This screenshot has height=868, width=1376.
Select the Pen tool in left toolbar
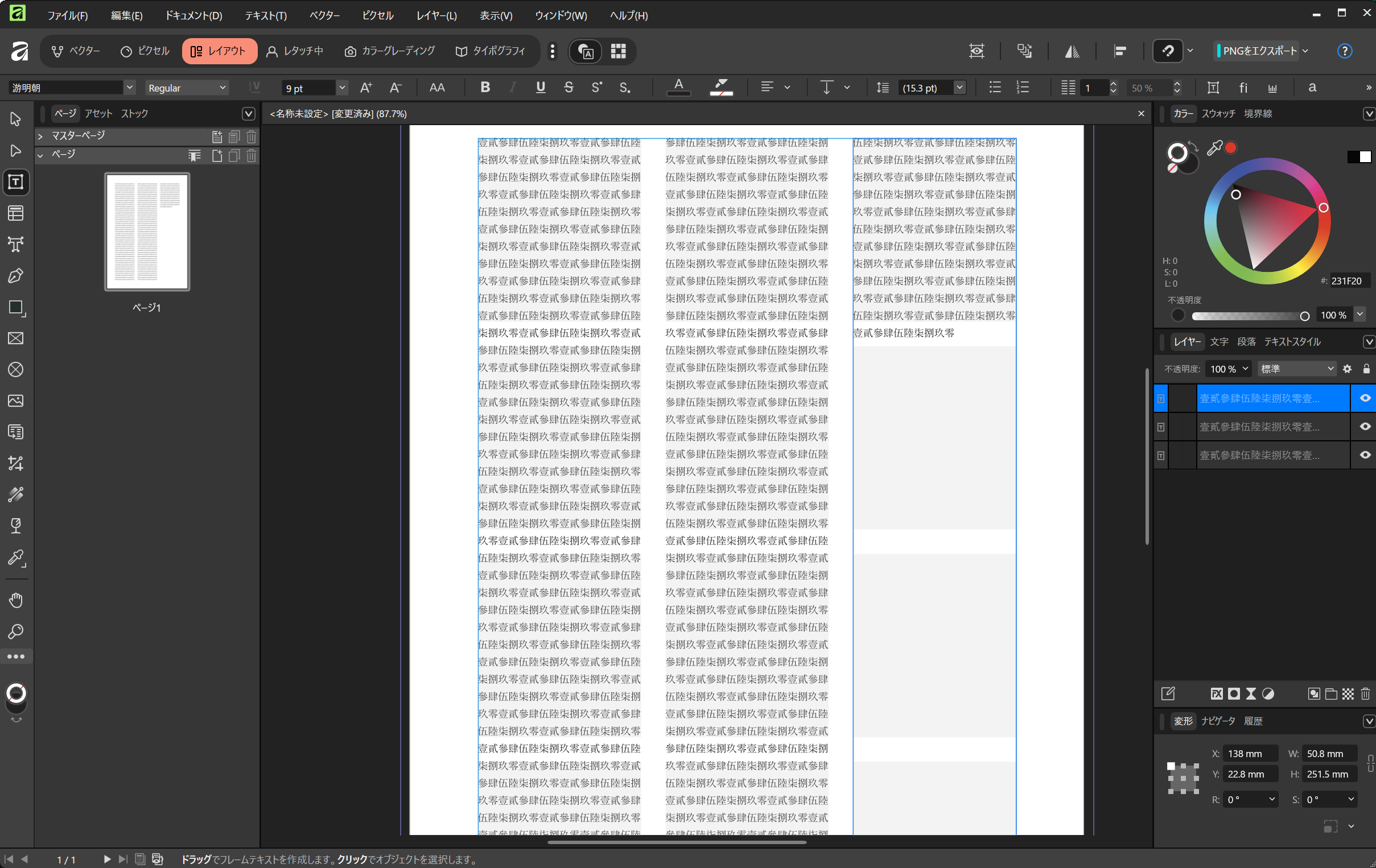(x=16, y=276)
